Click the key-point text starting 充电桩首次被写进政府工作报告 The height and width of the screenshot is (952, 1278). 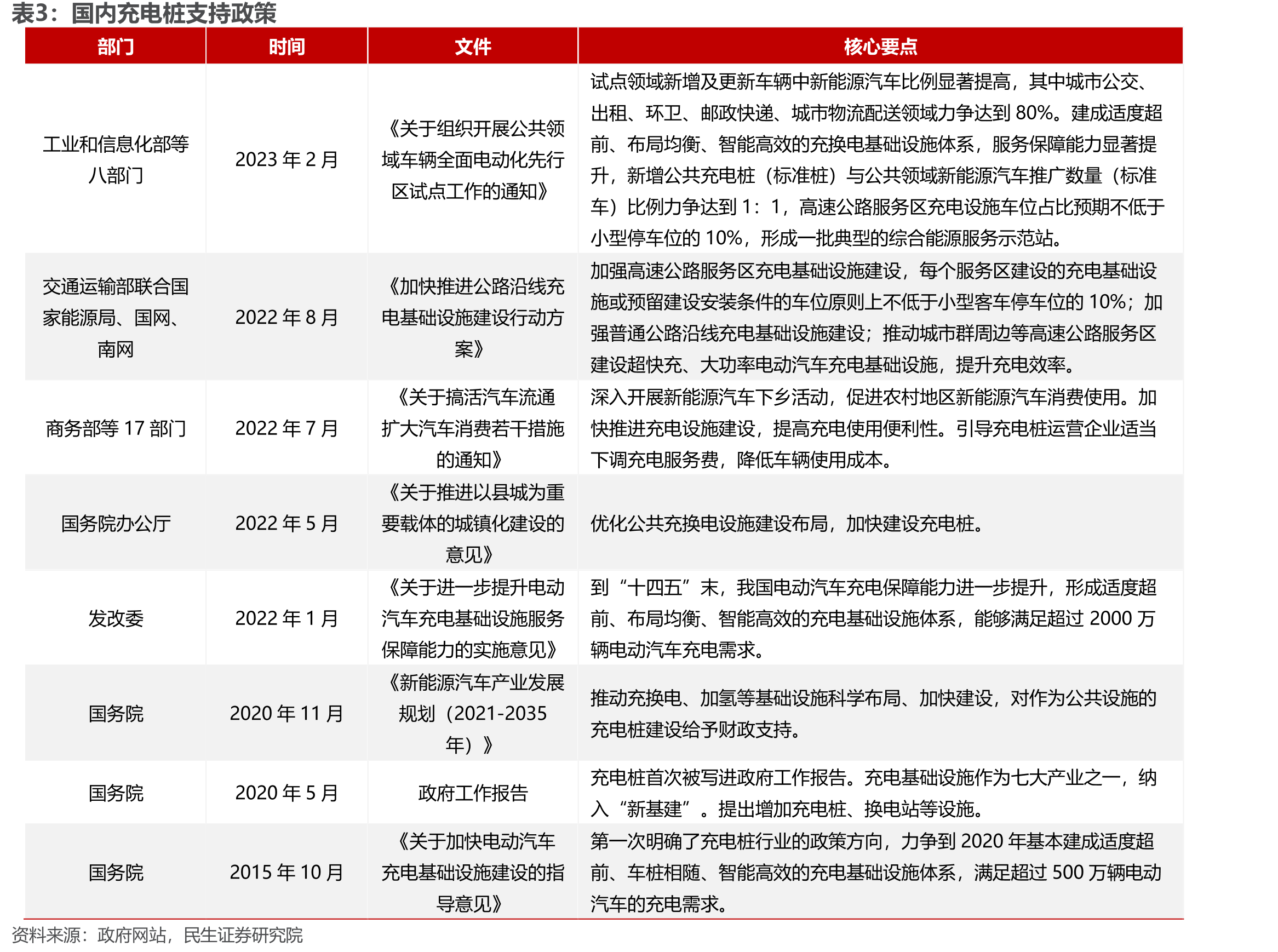874,793
